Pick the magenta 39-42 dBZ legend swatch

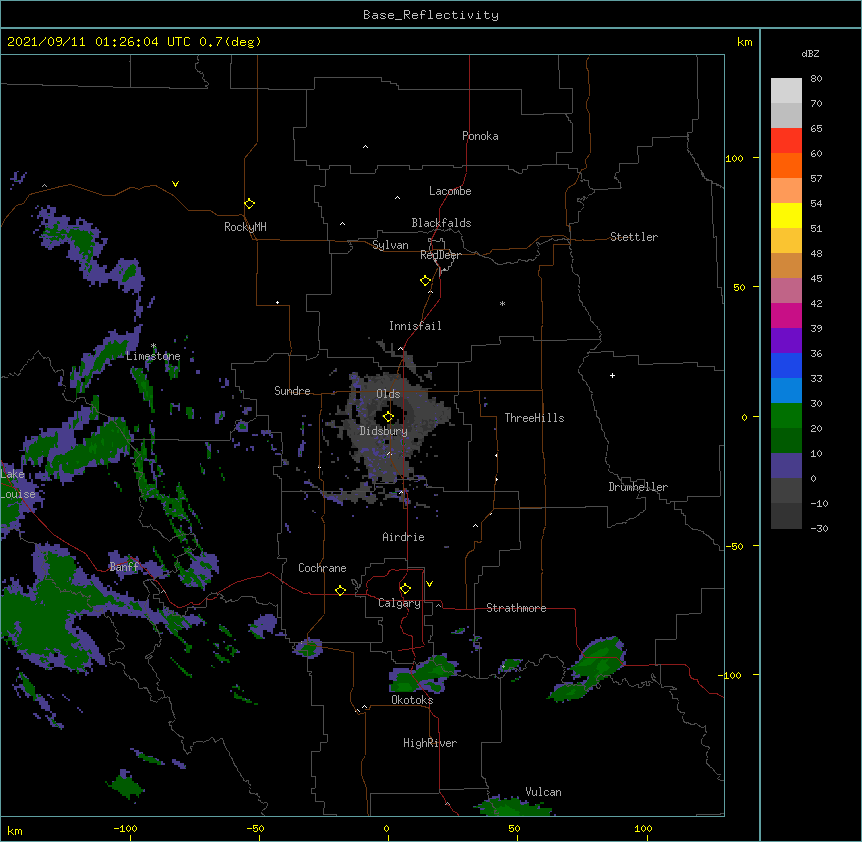pyautogui.click(x=786, y=315)
